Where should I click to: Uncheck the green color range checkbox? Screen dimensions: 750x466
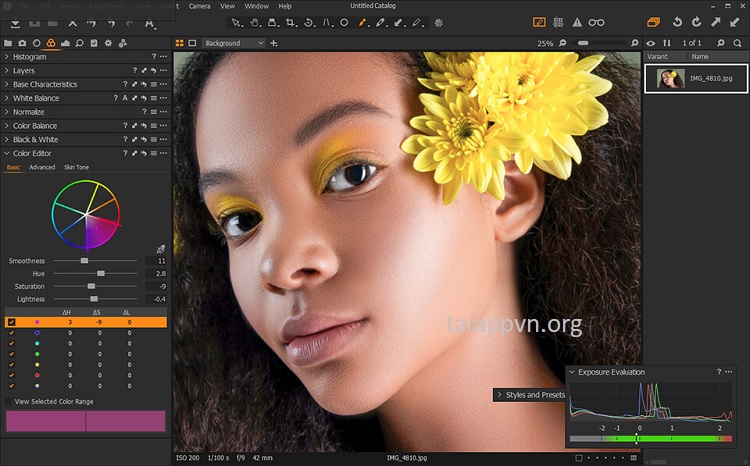click(11, 354)
